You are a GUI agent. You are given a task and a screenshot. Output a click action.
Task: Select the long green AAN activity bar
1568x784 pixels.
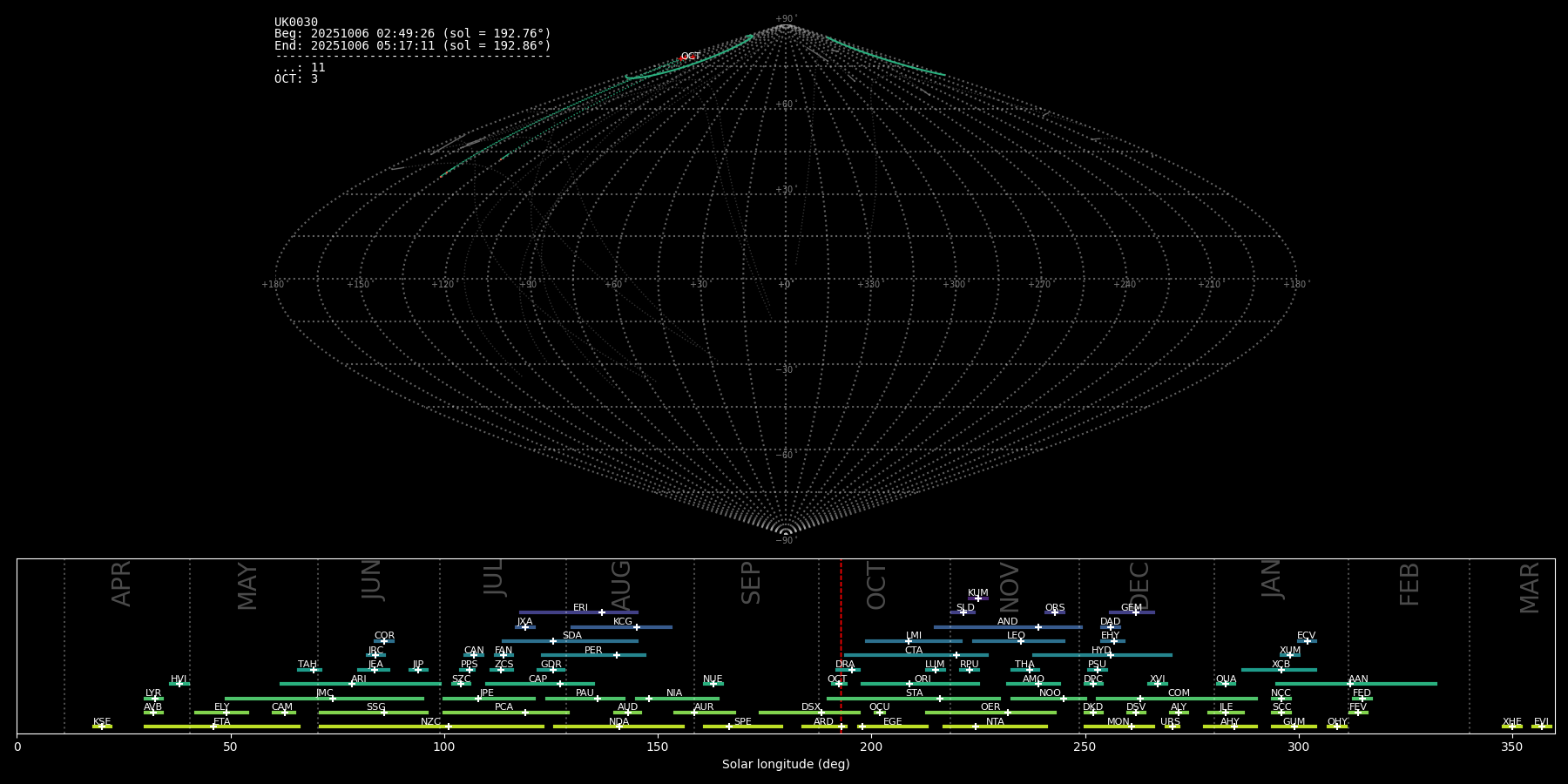[x=1394, y=684]
